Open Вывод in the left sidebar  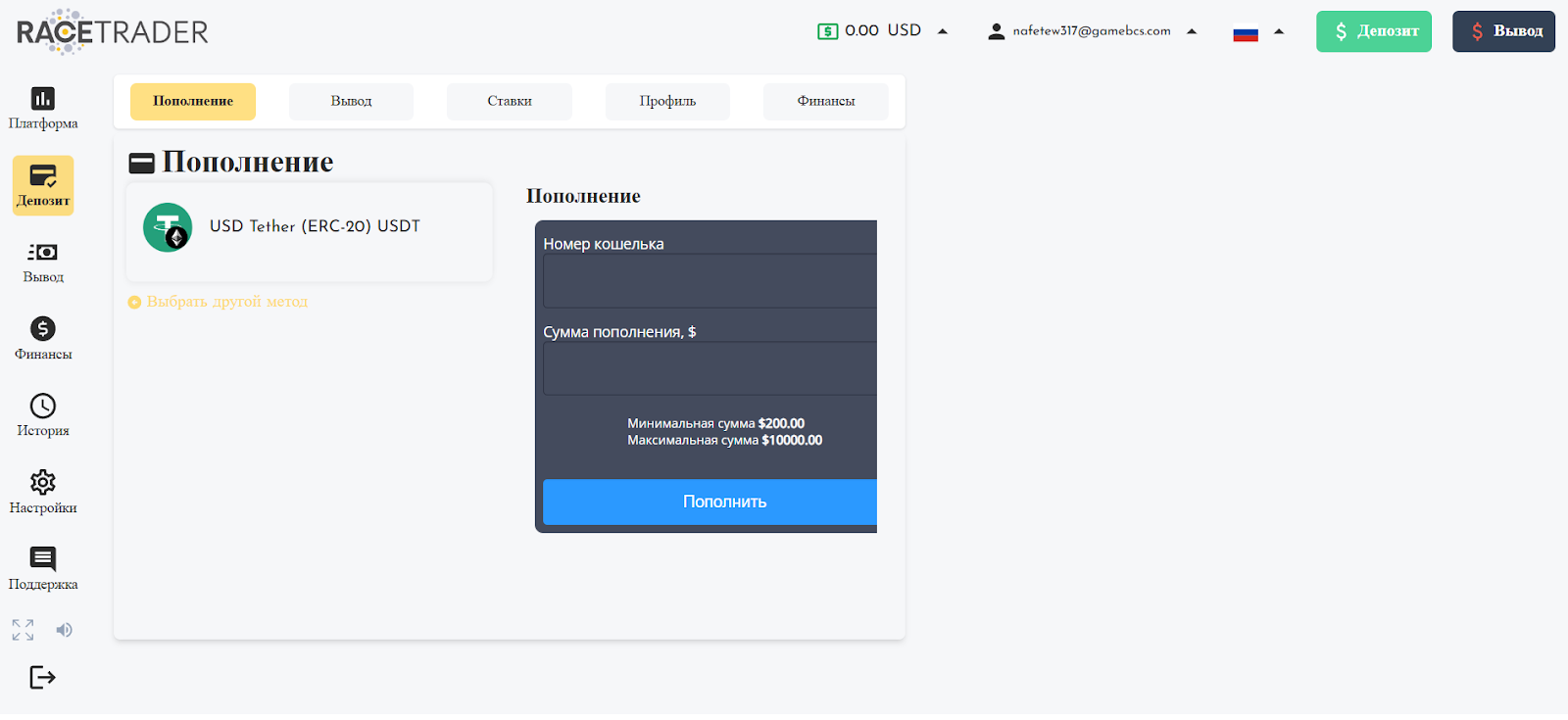click(43, 263)
